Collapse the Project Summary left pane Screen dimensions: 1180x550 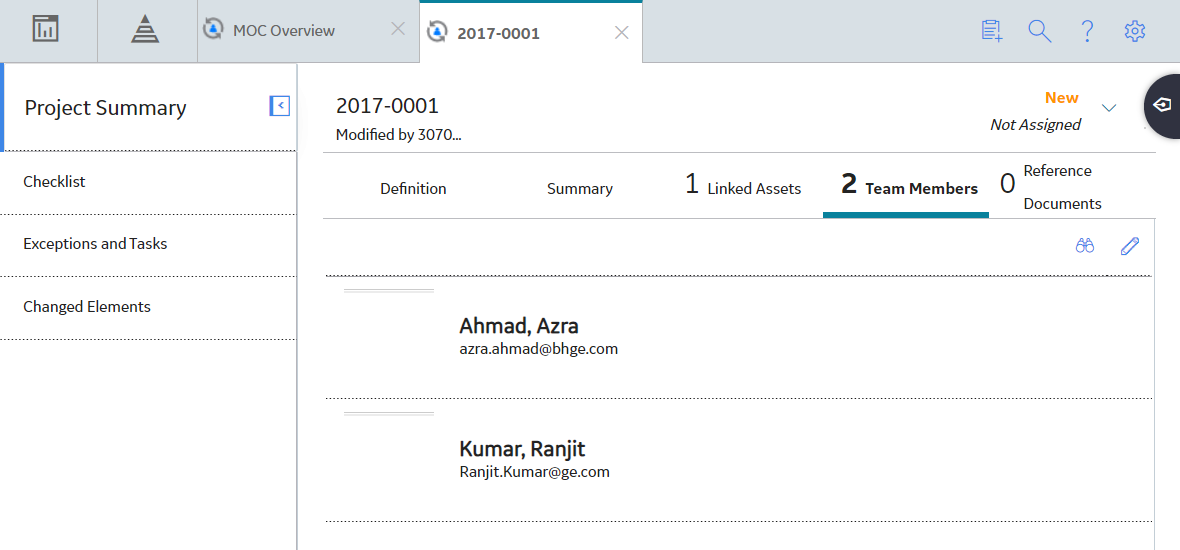[x=280, y=106]
